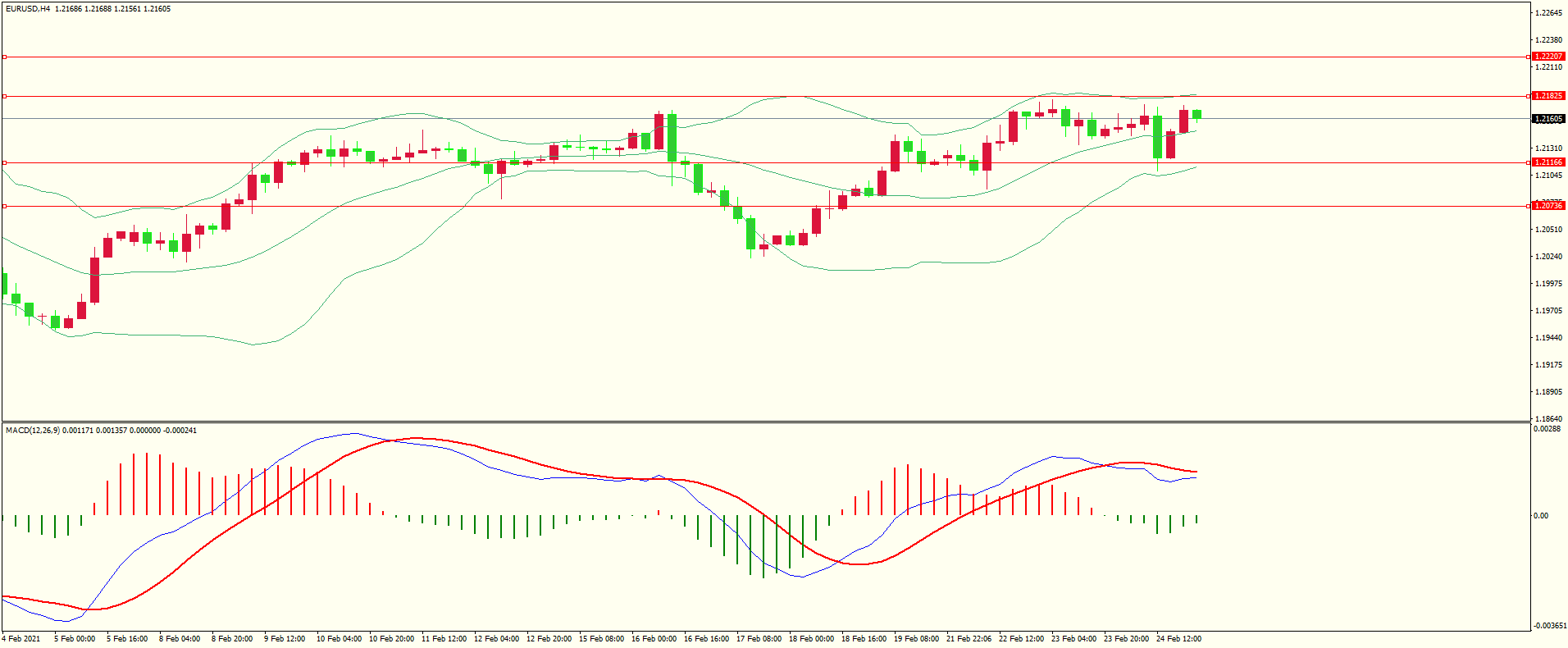Click the MACD(12,26,9) indicator label
This screenshot has width=1568, height=648.
coord(32,431)
